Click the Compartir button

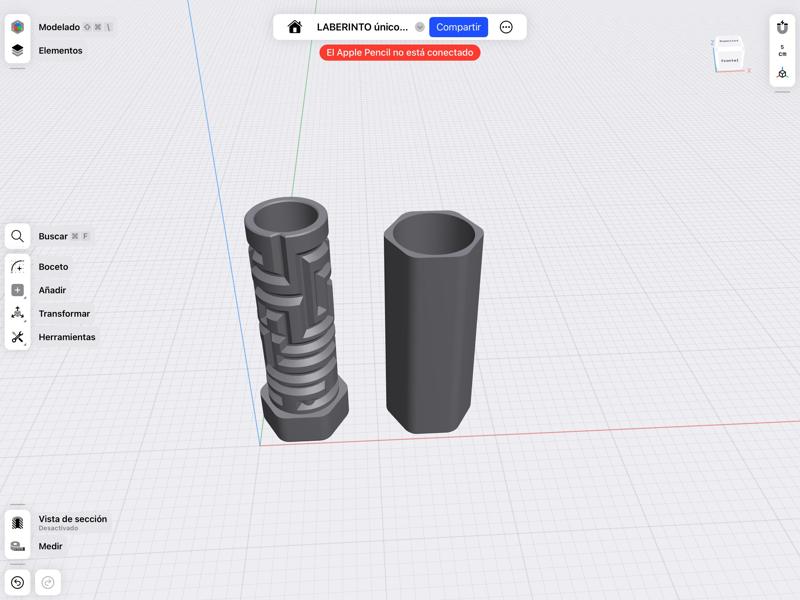458,27
